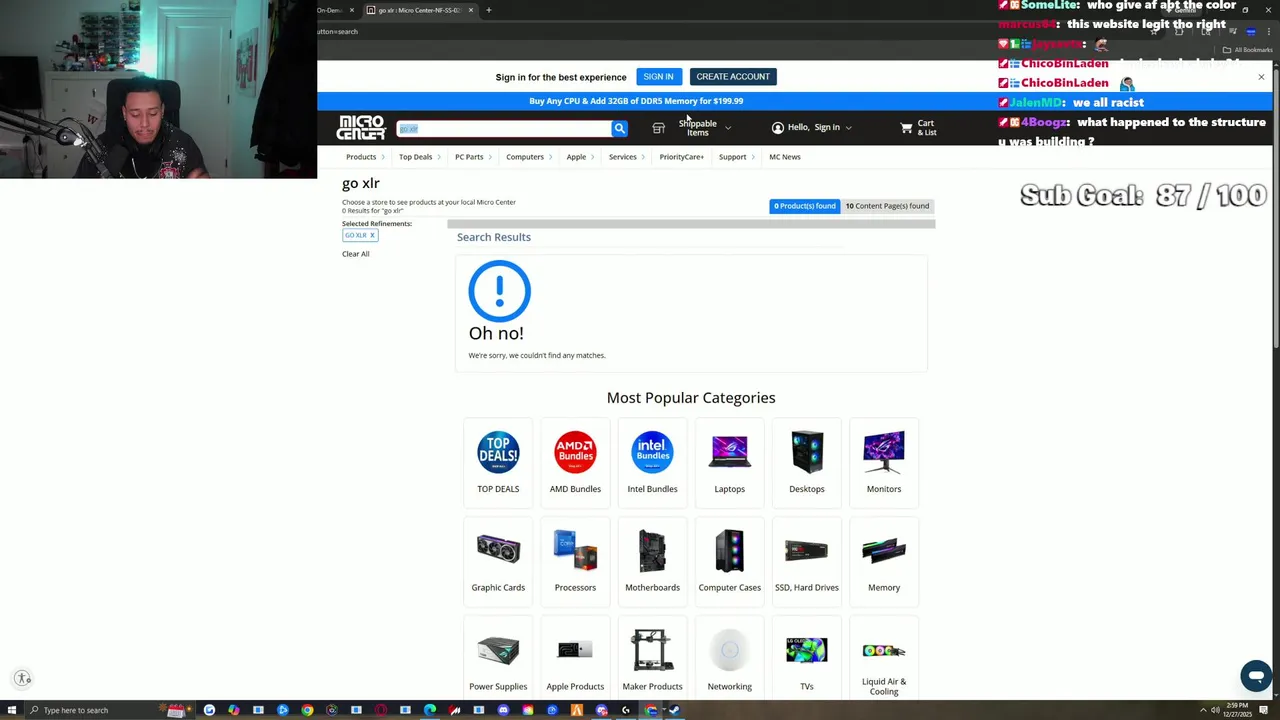Viewport: 1280px width, 720px height.
Task: Open the Apple Products category
Action: click(575, 660)
